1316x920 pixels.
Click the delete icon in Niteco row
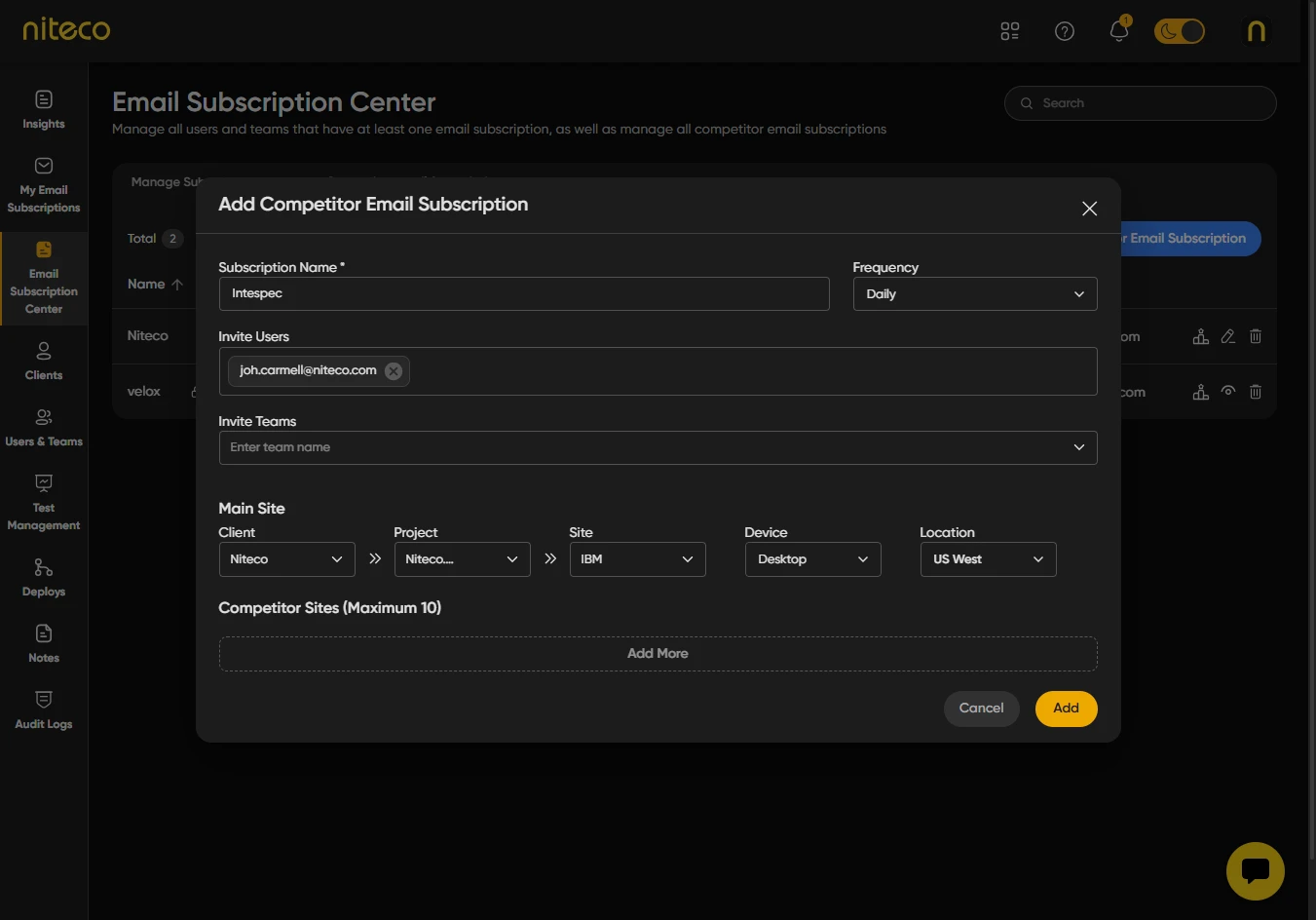[x=1256, y=336]
